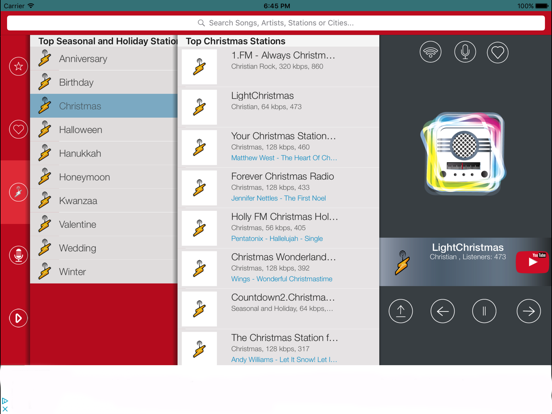
Task: Click the Wi-Fi indicator in status bar
Action: (31, 6)
